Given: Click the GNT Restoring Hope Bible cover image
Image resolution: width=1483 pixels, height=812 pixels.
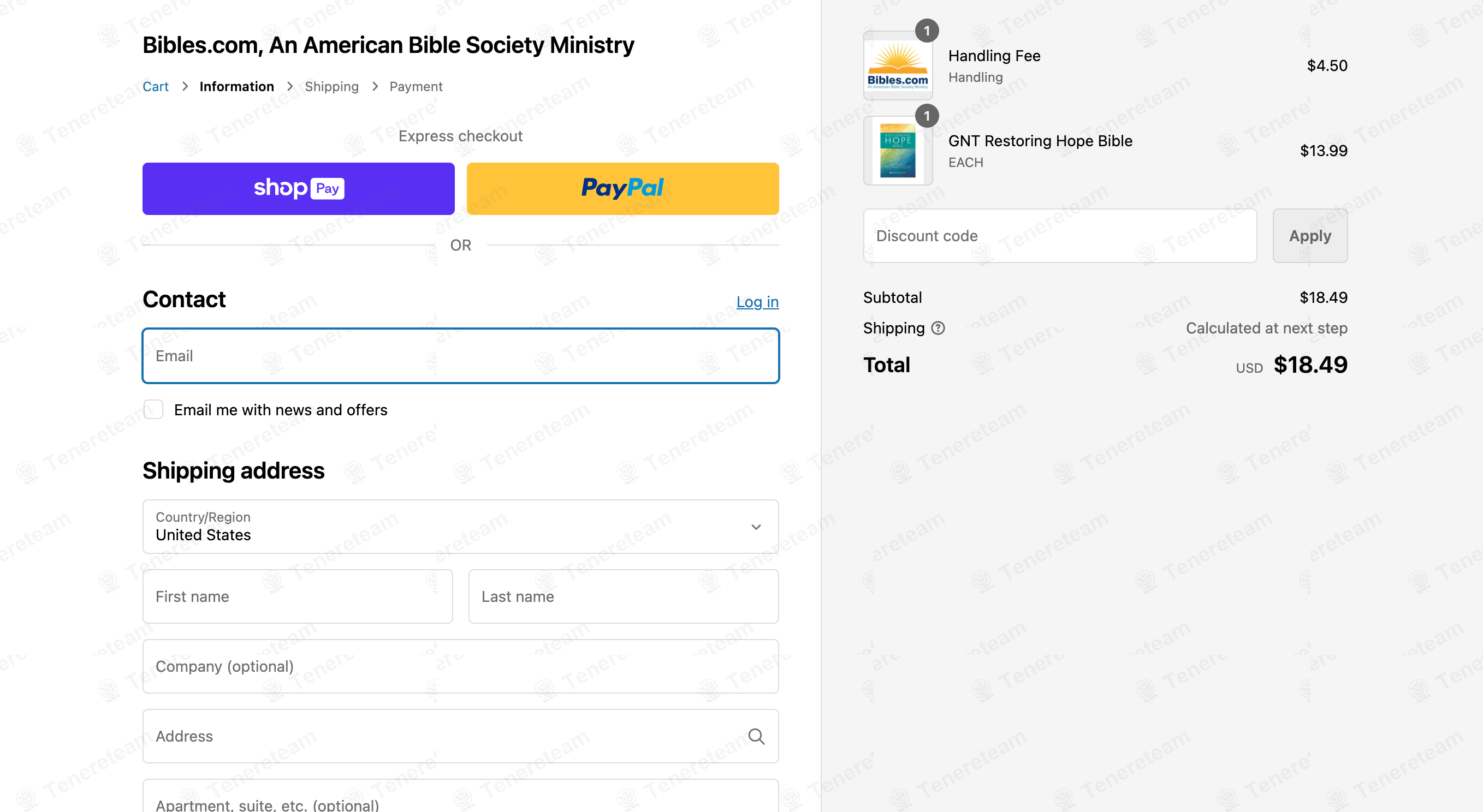Looking at the screenshot, I should pos(898,151).
